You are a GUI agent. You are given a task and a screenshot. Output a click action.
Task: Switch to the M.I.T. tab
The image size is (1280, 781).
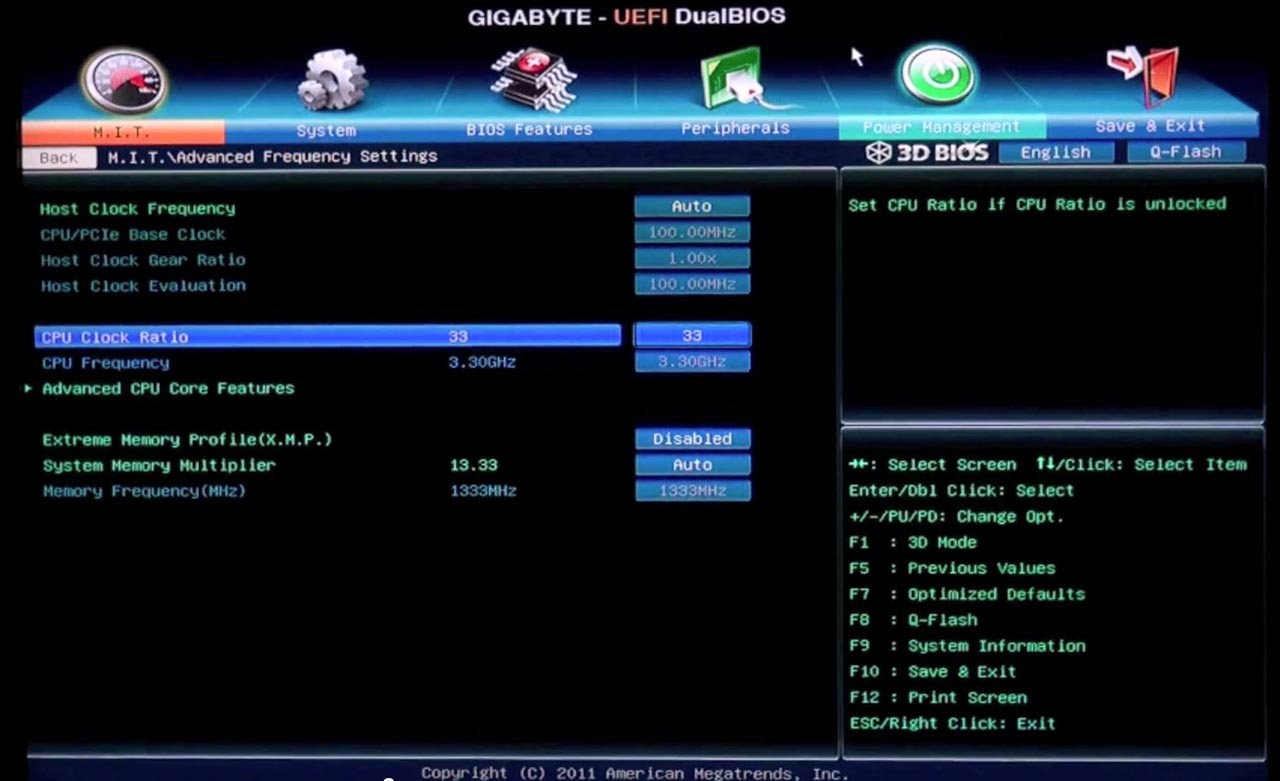123,131
